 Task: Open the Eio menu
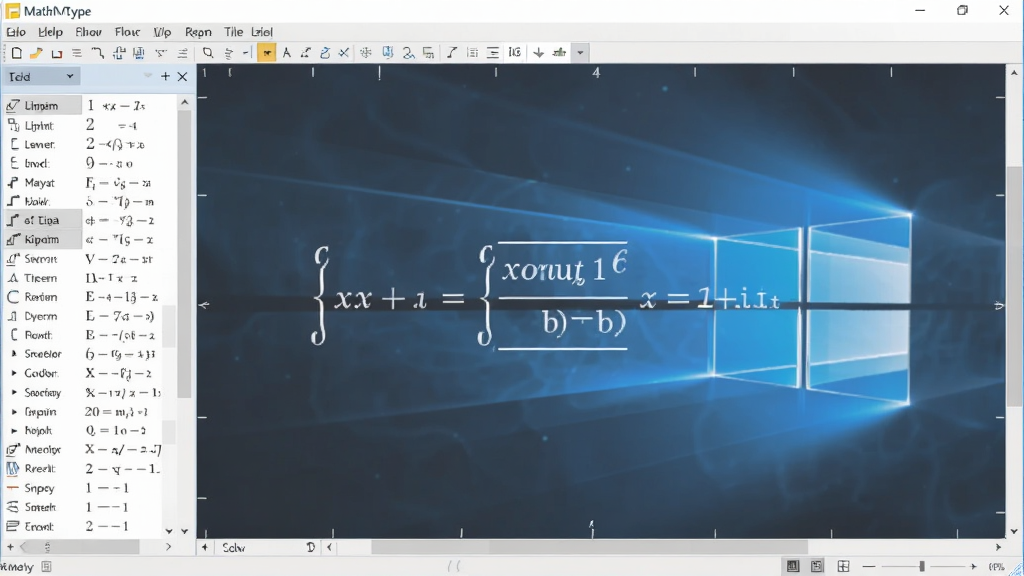click(16, 32)
